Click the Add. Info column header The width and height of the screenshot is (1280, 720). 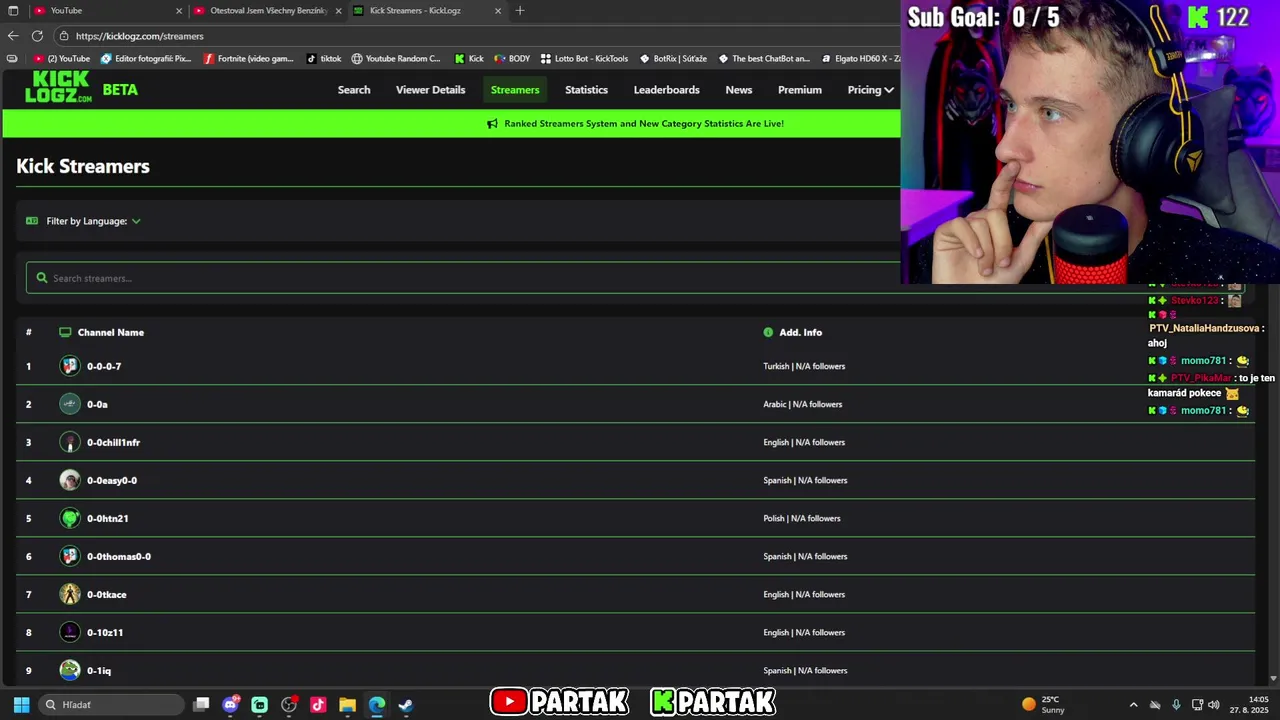[800, 332]
